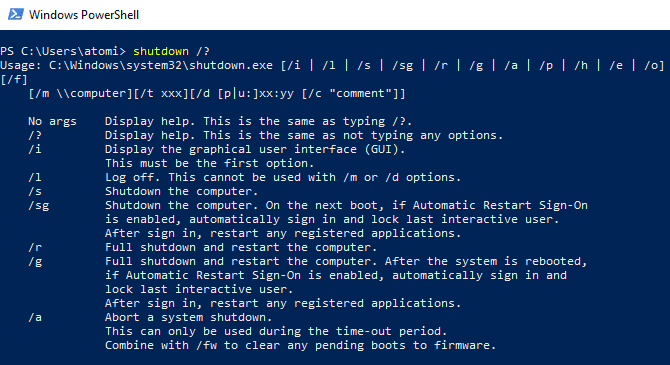Click the 'PS C:\Users\atomi>' prompt
Screen dimensions: 670x365
[63, 51]
